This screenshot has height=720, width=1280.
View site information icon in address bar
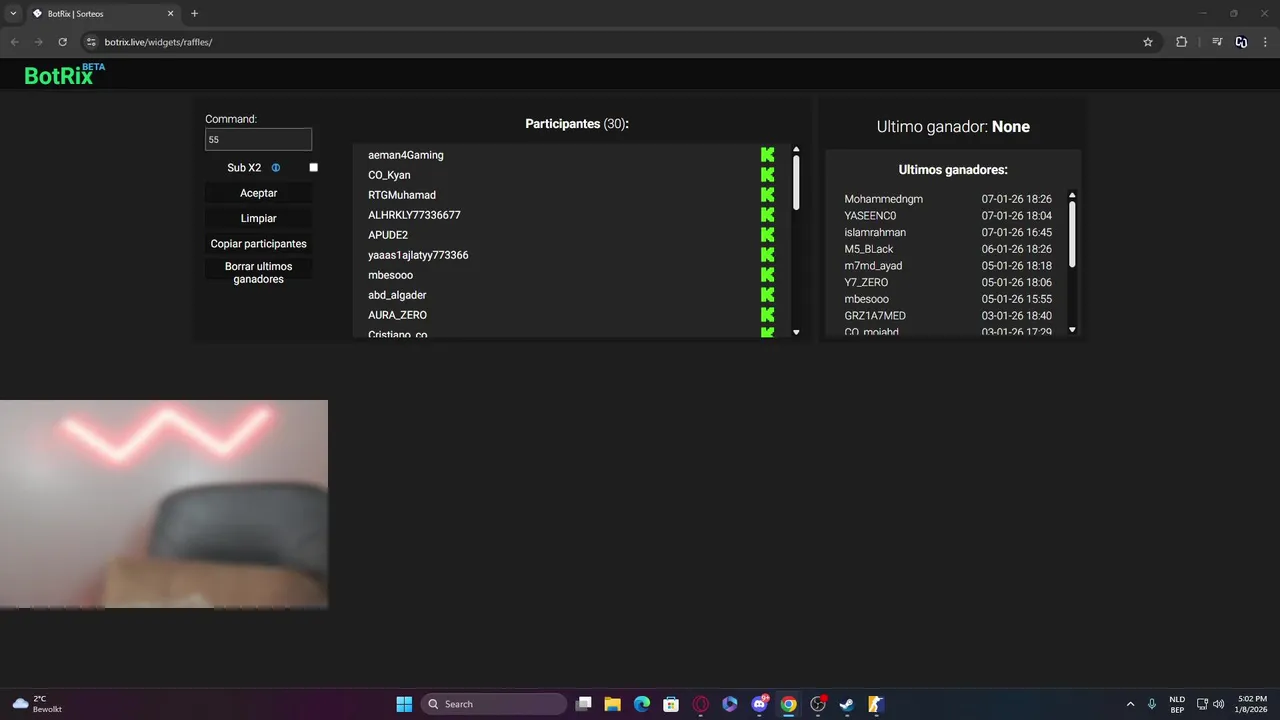(91, 42)
